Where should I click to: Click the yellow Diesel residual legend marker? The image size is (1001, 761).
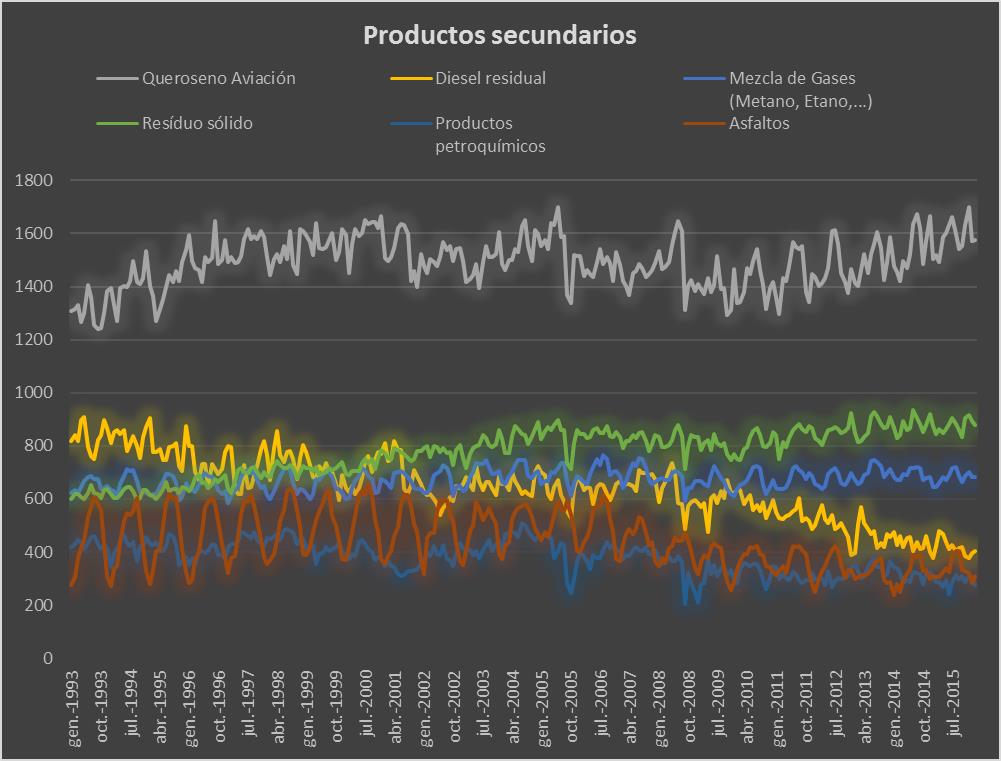tap(410, 78)
